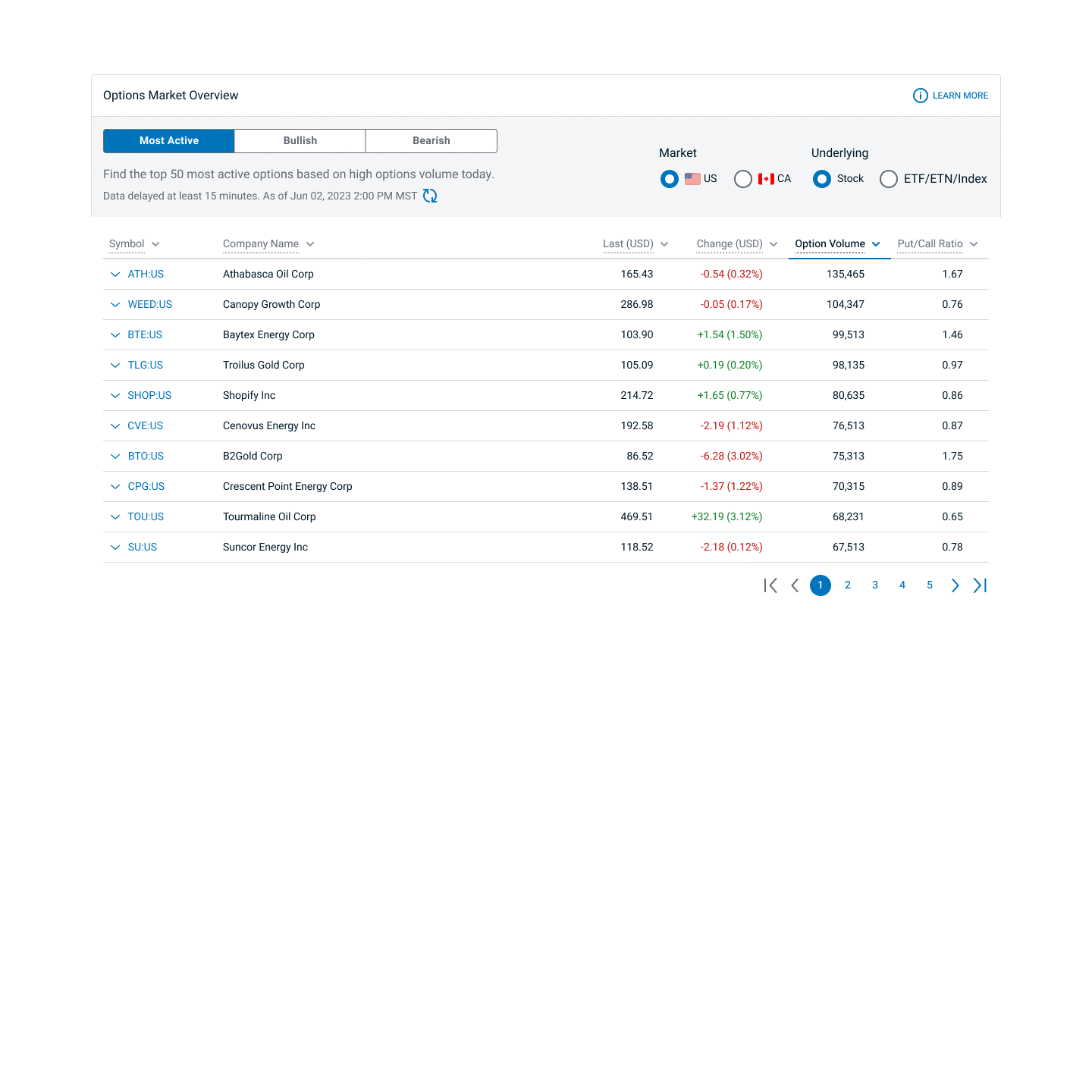Go to page 3 of results
The height and width of the screenshot is (1092, 1092).
click(x=875, y=585)
